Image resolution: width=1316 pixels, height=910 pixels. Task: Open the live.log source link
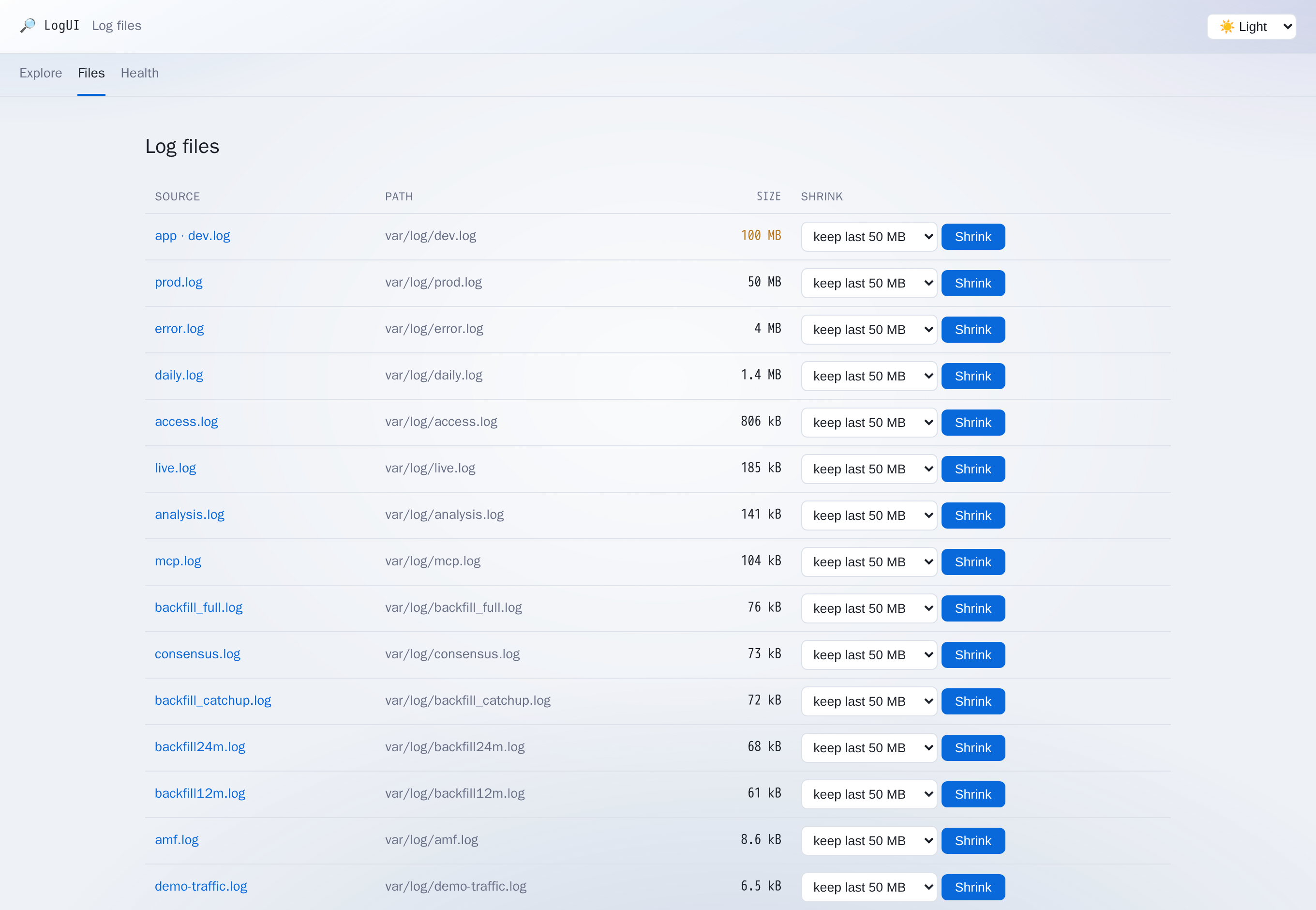coord(175,468)
